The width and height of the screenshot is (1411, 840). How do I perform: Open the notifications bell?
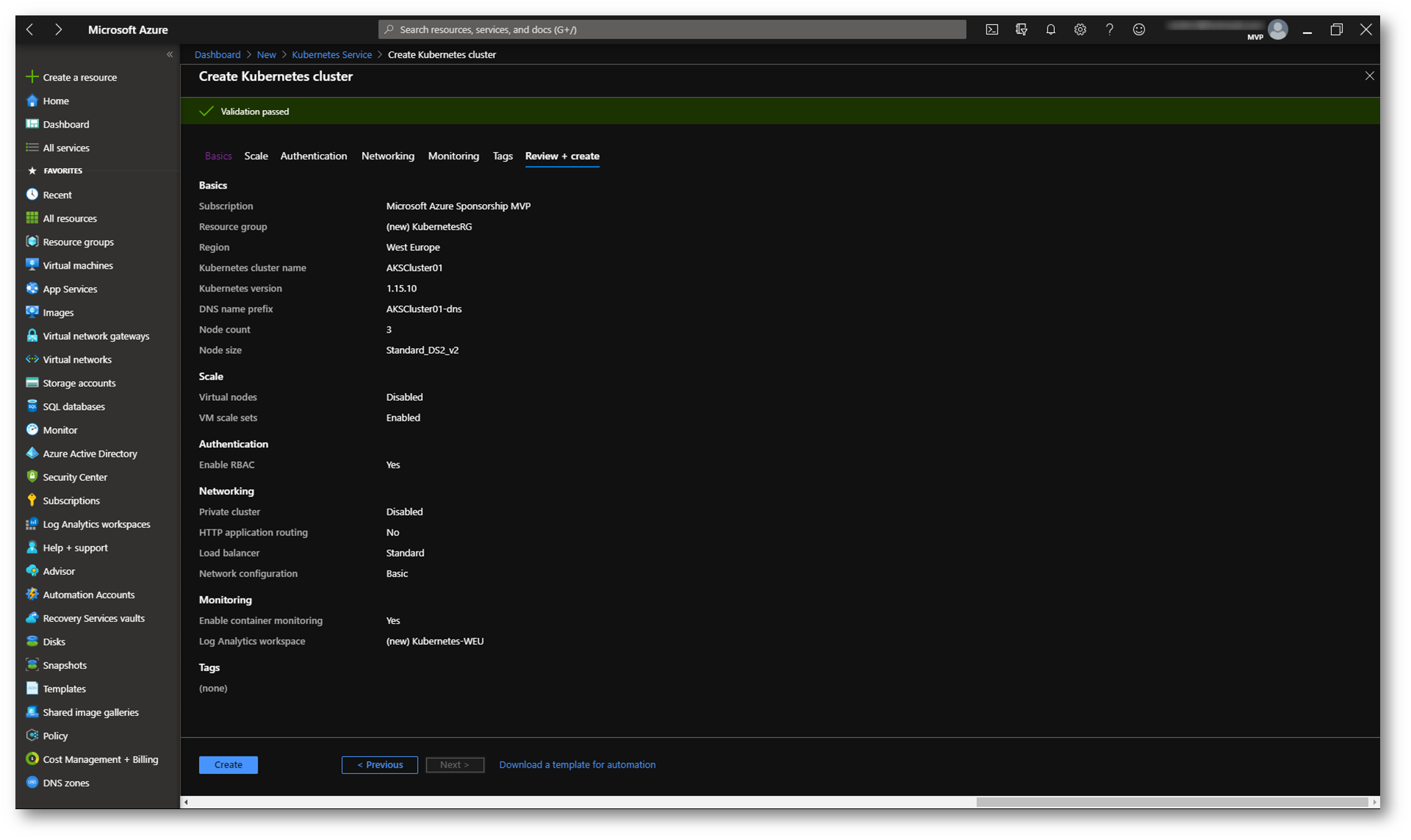tap(1050, 29)
